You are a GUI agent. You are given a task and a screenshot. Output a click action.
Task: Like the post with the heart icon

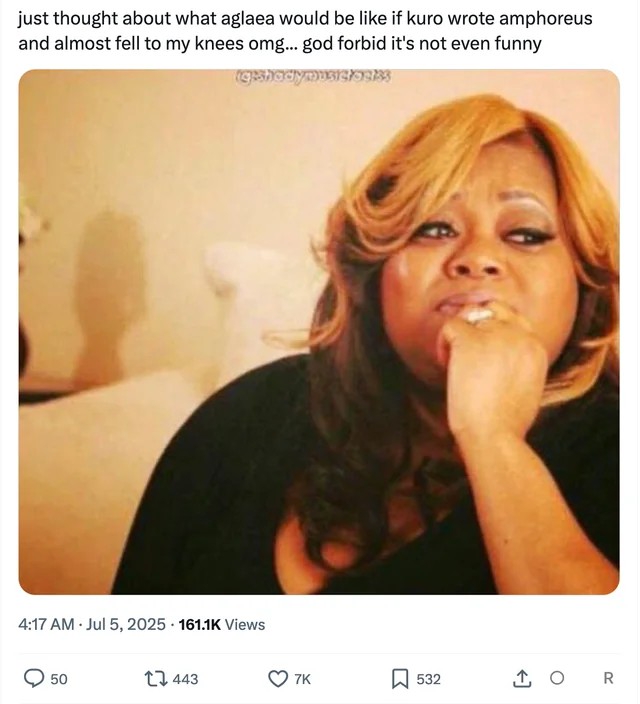[278, 679]
